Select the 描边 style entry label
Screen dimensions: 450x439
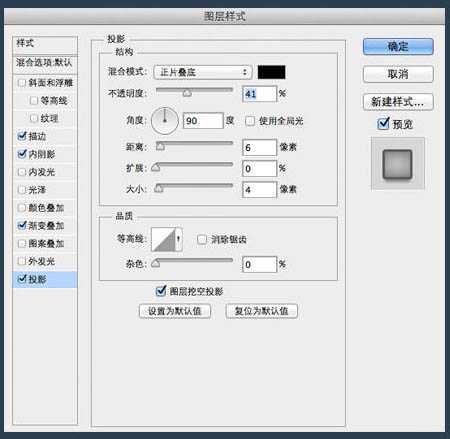tap(37, 136)
